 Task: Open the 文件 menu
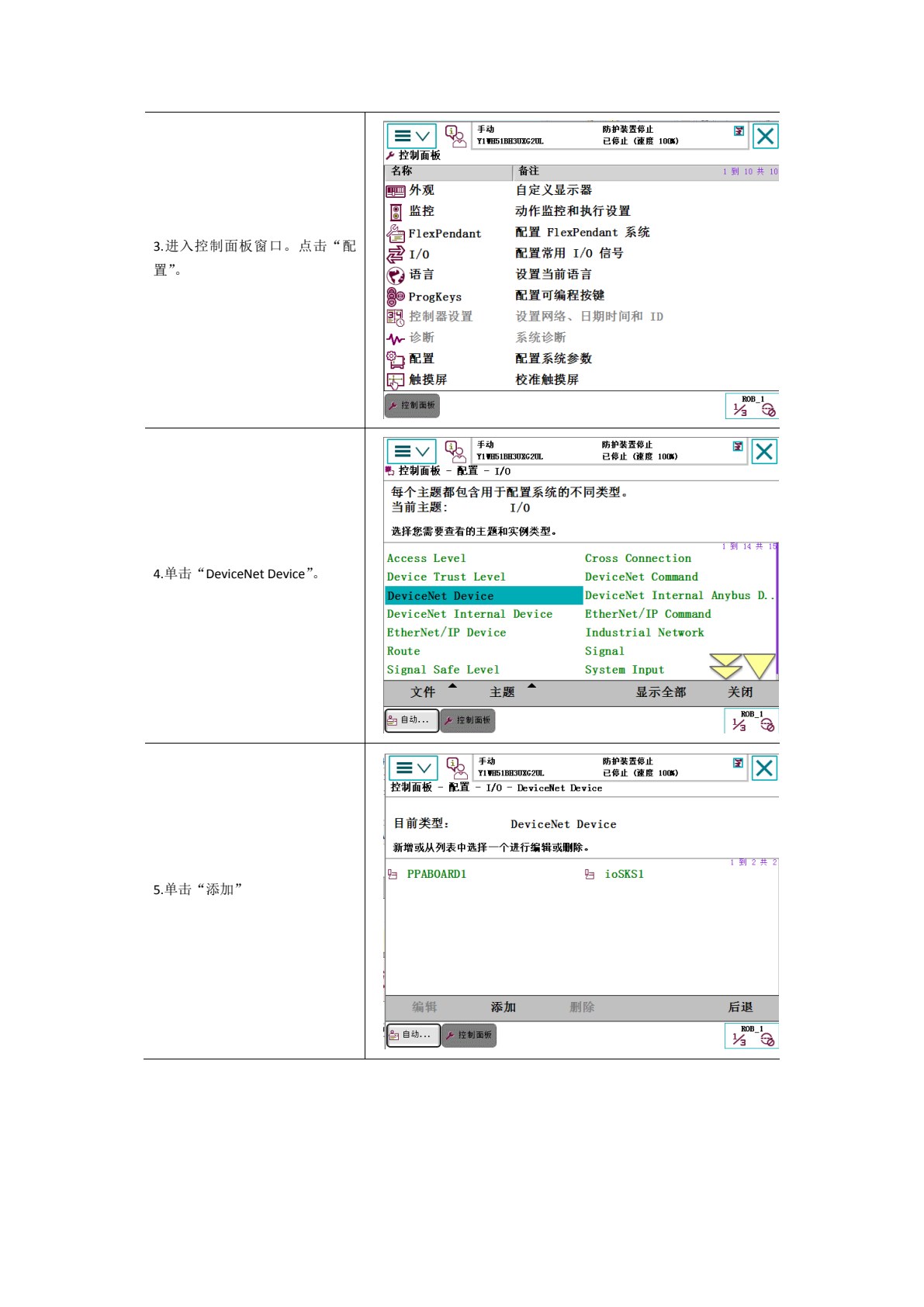pos(424,692)
